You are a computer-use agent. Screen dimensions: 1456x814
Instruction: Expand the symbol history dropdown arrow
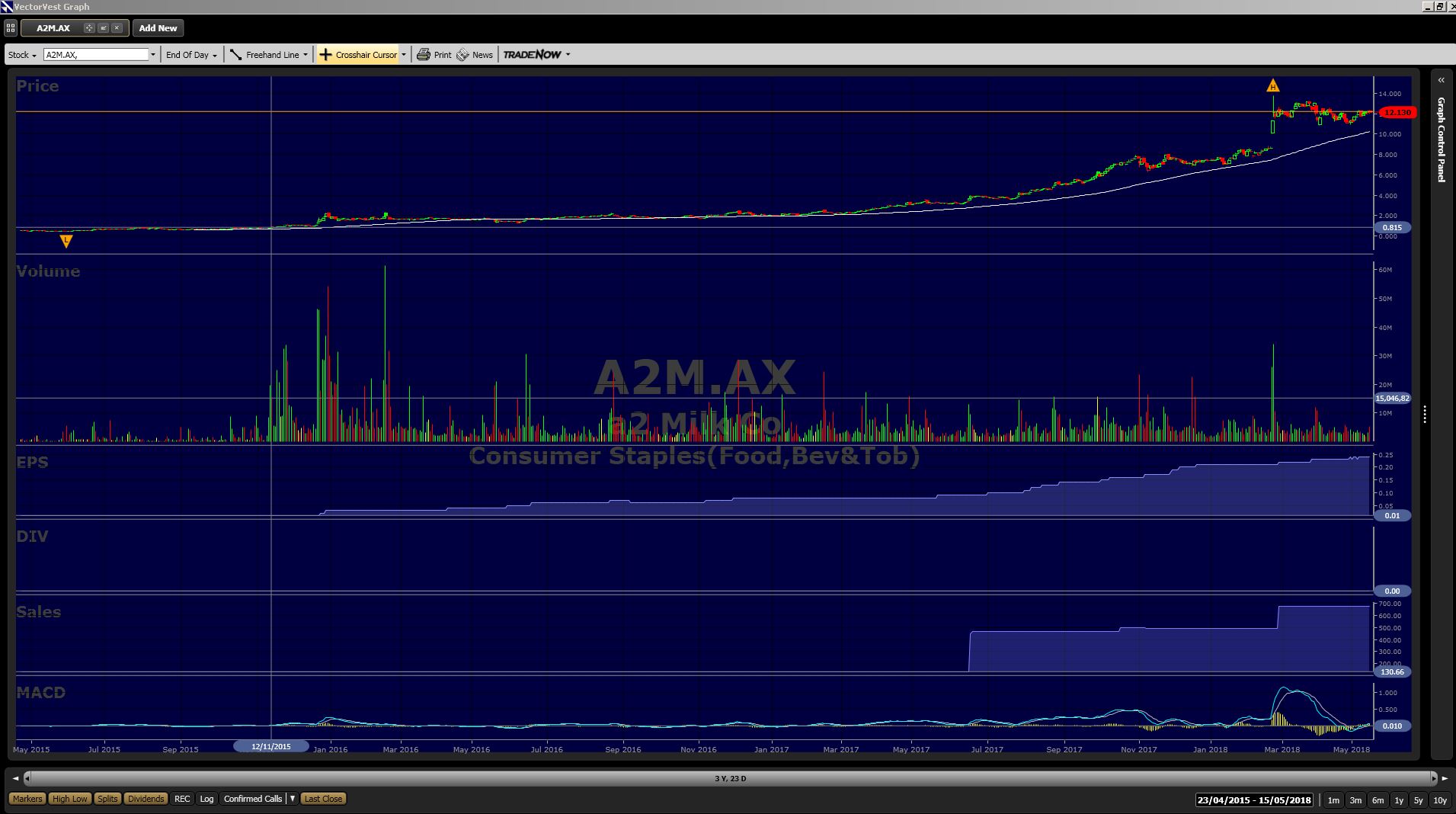(153, 55)
